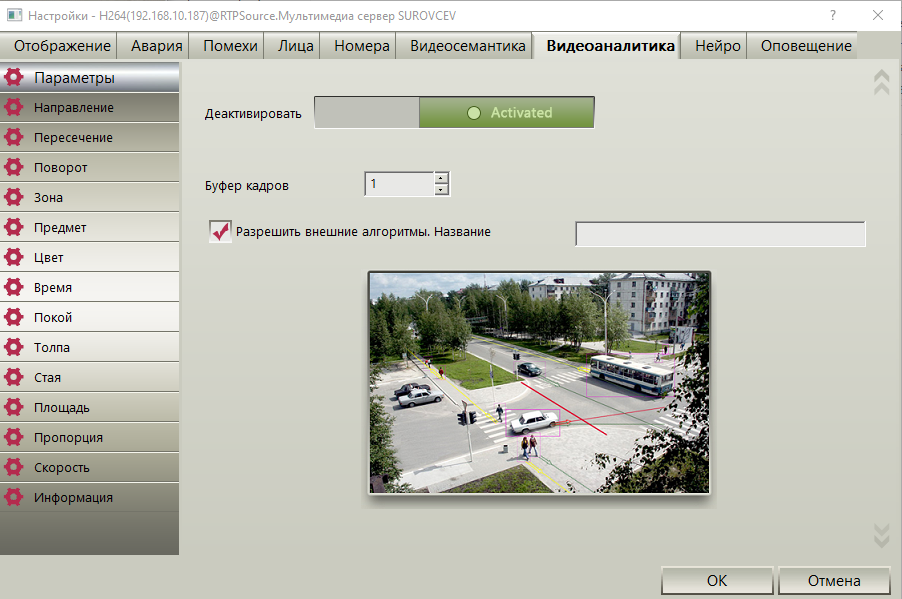Open the Зона section
Screen dimensions: 902x599
click(x=90, y=197)
